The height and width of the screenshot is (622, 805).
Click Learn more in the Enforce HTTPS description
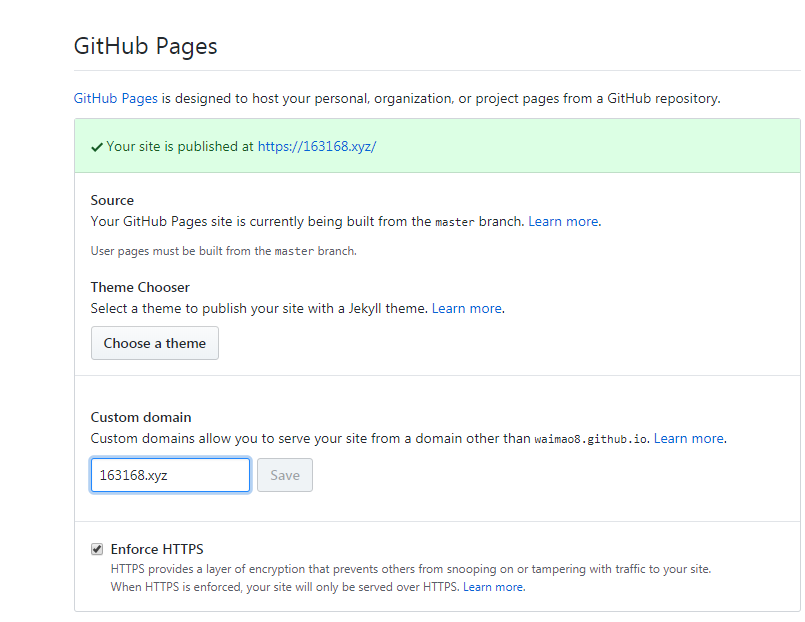[x=493, y=587]
